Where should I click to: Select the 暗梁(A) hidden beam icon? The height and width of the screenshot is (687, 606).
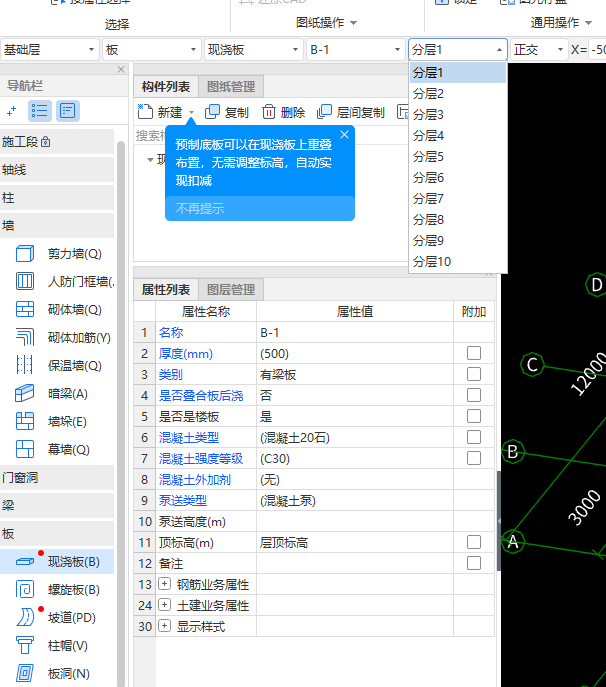25,393
